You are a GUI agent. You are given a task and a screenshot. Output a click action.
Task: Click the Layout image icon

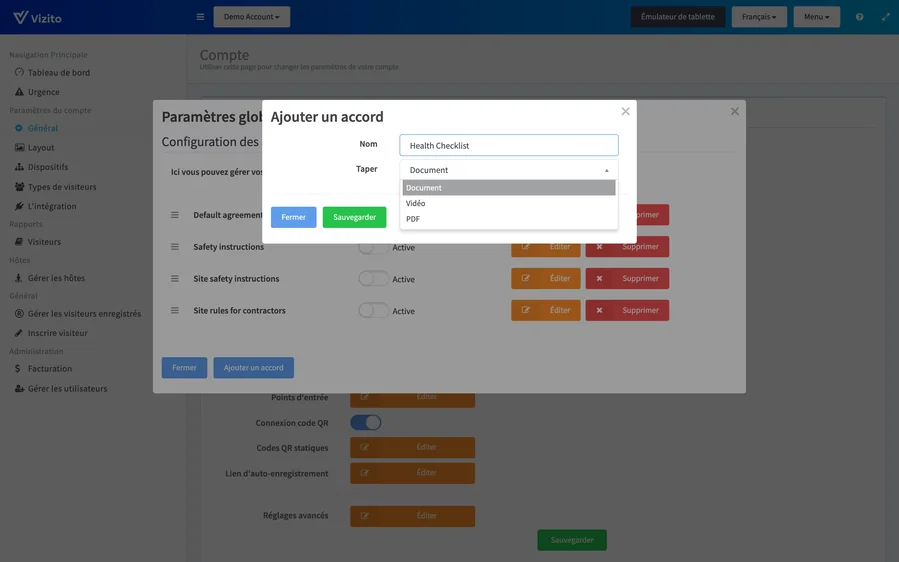[19, 147]
